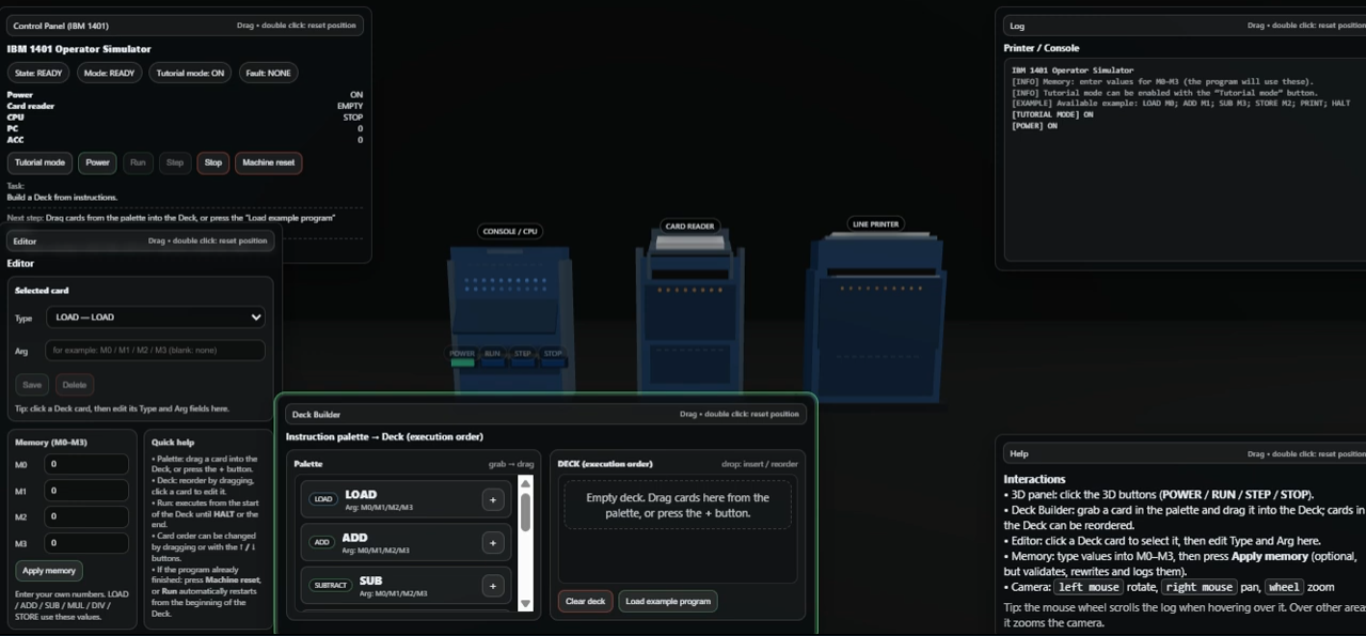The width and height of the screenshot is (1366, 636).
Task: Click the "Memory (M0–M3)" heading
Action: tap(51, 442)
